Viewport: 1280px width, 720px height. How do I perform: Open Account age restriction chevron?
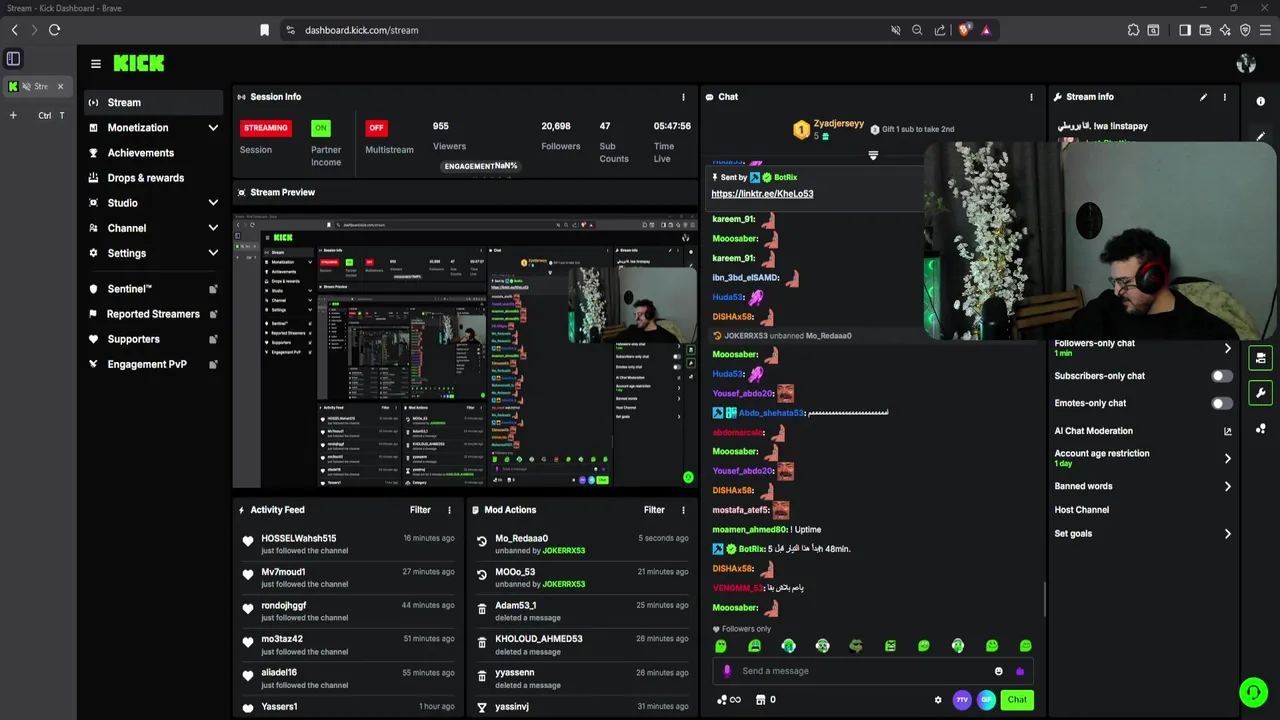pos(1228,458)
